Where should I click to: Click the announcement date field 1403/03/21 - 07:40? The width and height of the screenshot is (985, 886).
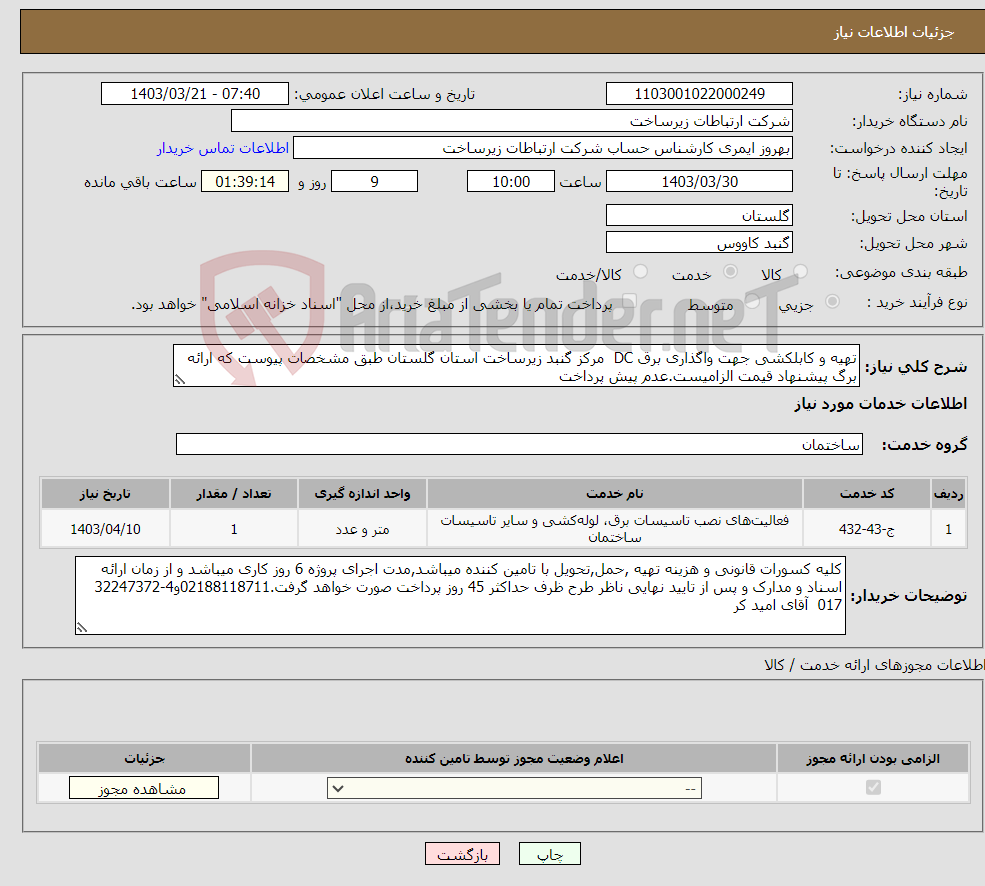click(x=195, y=94)
